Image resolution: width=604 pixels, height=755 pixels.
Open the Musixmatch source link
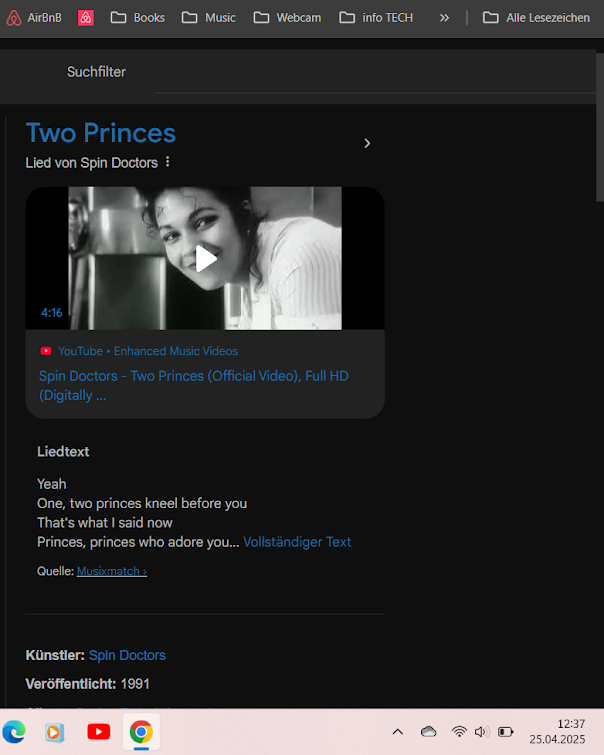[x=112, y=571]
